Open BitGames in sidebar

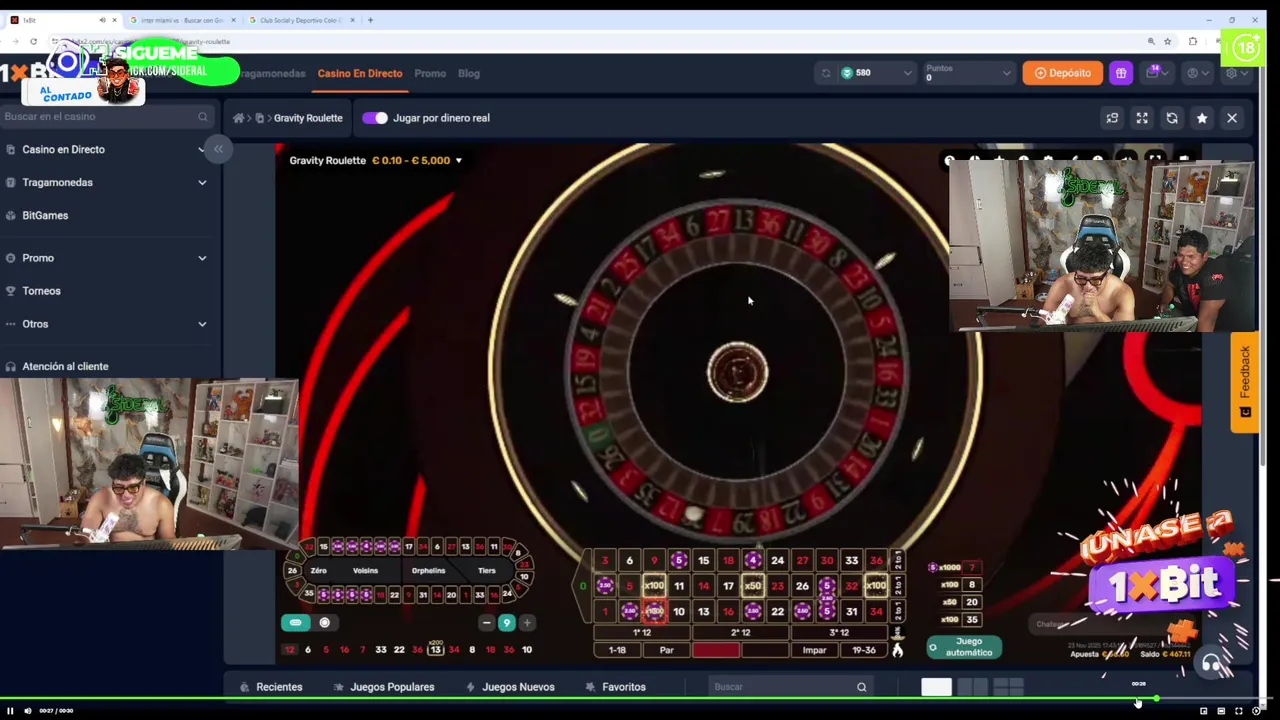tap(45, 215)
